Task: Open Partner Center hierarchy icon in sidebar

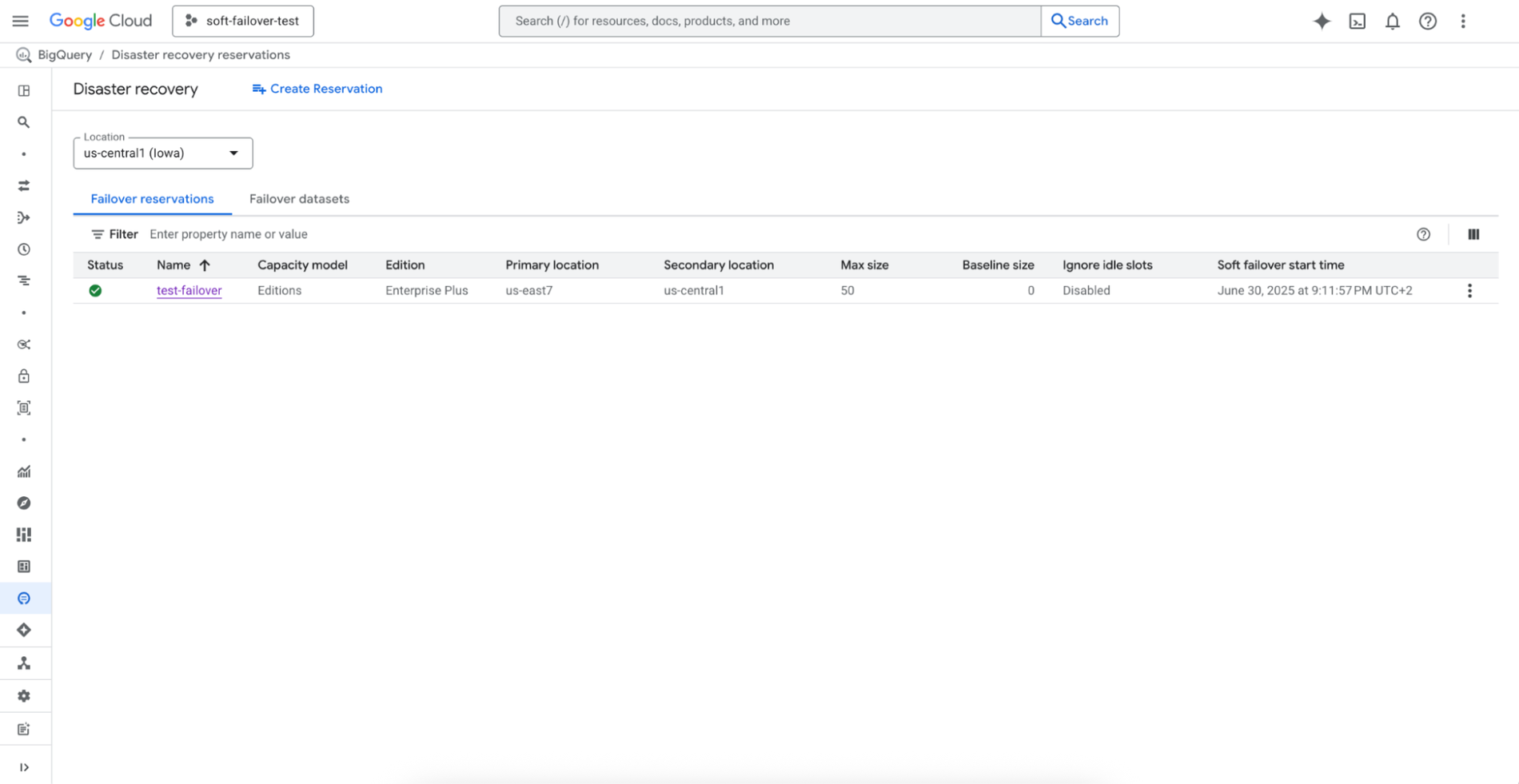Action: (24, 663)
